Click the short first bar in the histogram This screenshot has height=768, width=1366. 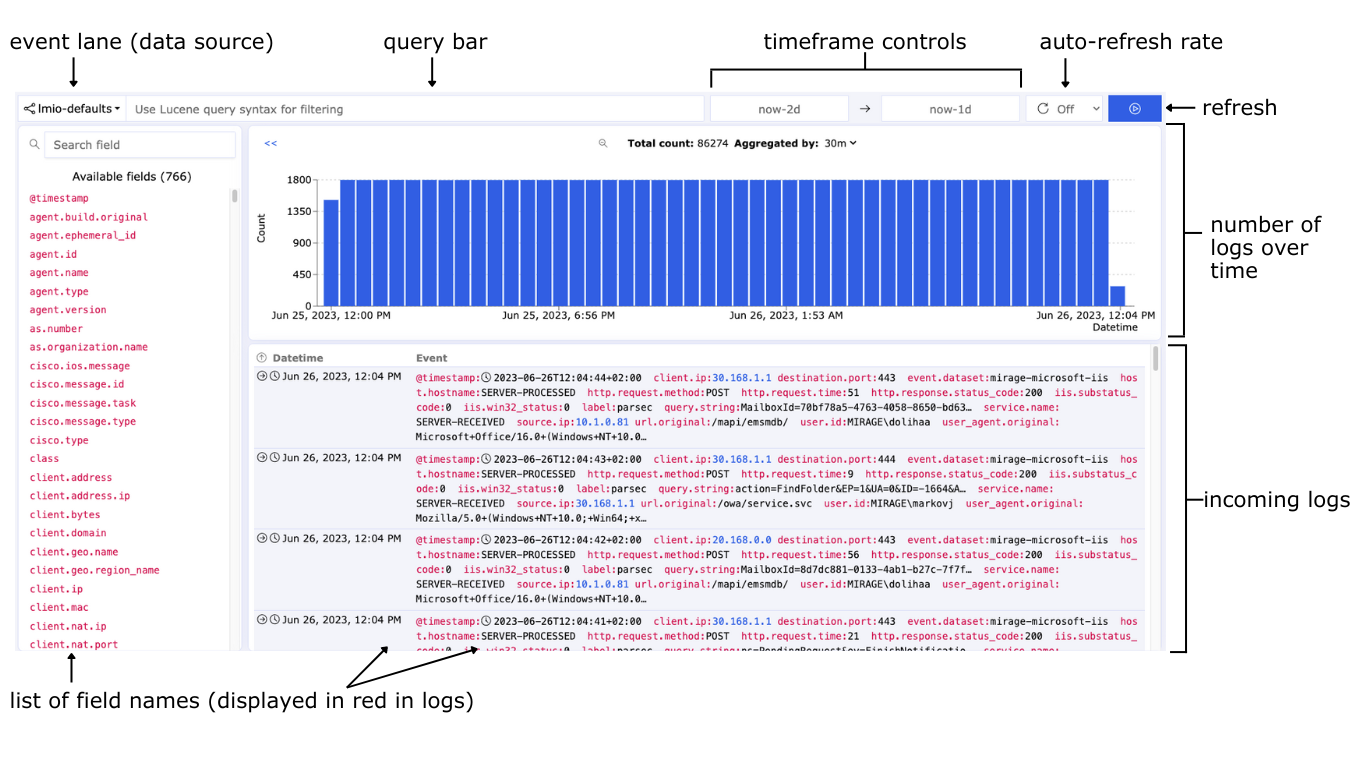[x=330, y=253]
